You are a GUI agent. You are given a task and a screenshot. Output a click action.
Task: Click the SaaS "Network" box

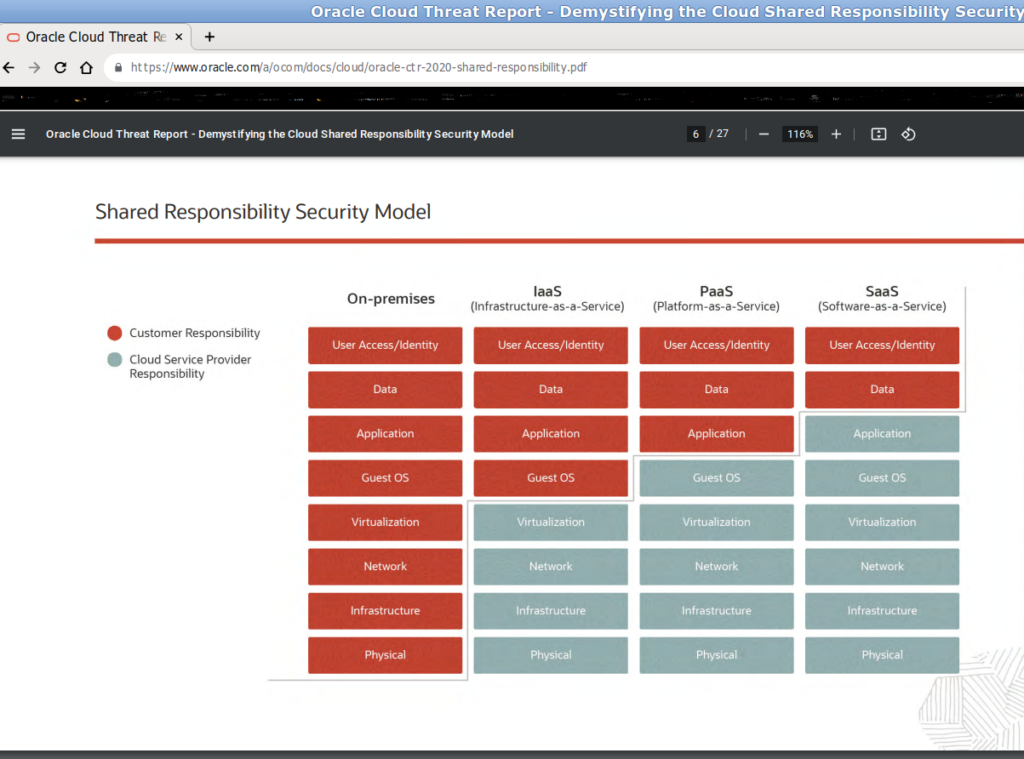click(x=882, y=567)
